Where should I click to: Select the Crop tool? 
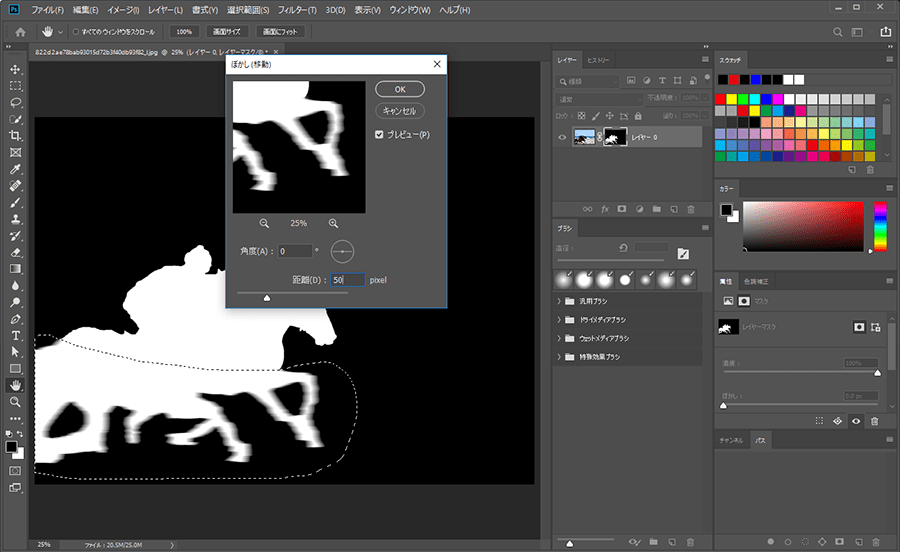pos(15,135)
